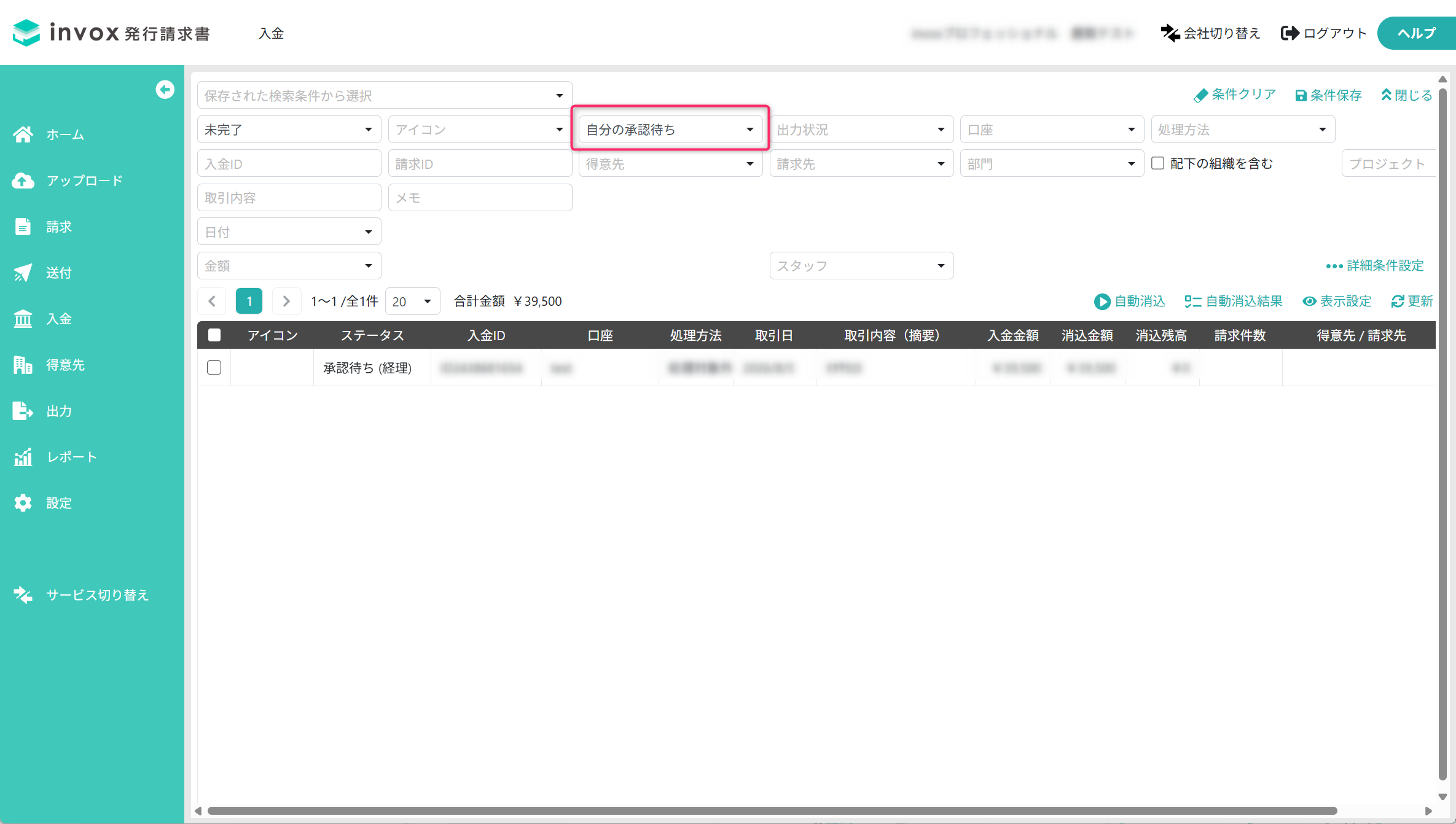Collapse the sidebar with the arrow icon
1456x824 pixels.
tap(165, 90)
